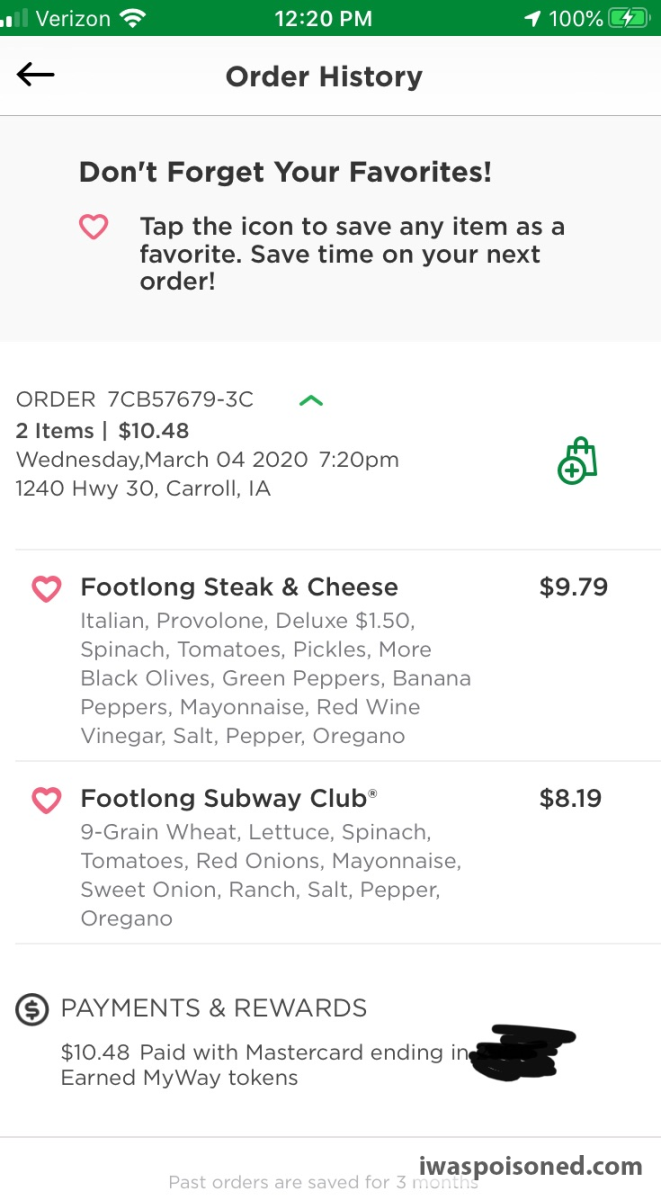This screenshot has height=1200, width=661.
Task: Open the Order History title
Action: click(x=324, y=77)
